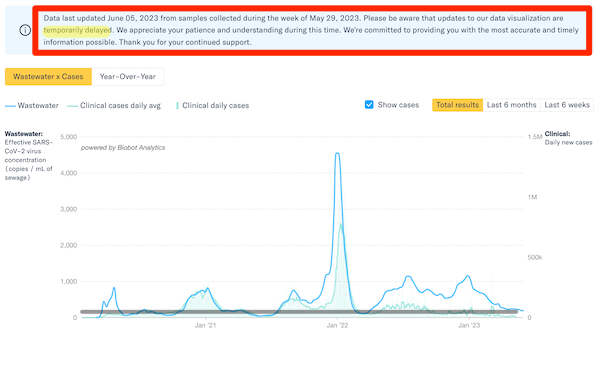
Task: Select the Total results range
Action: [x=457, y=105]
